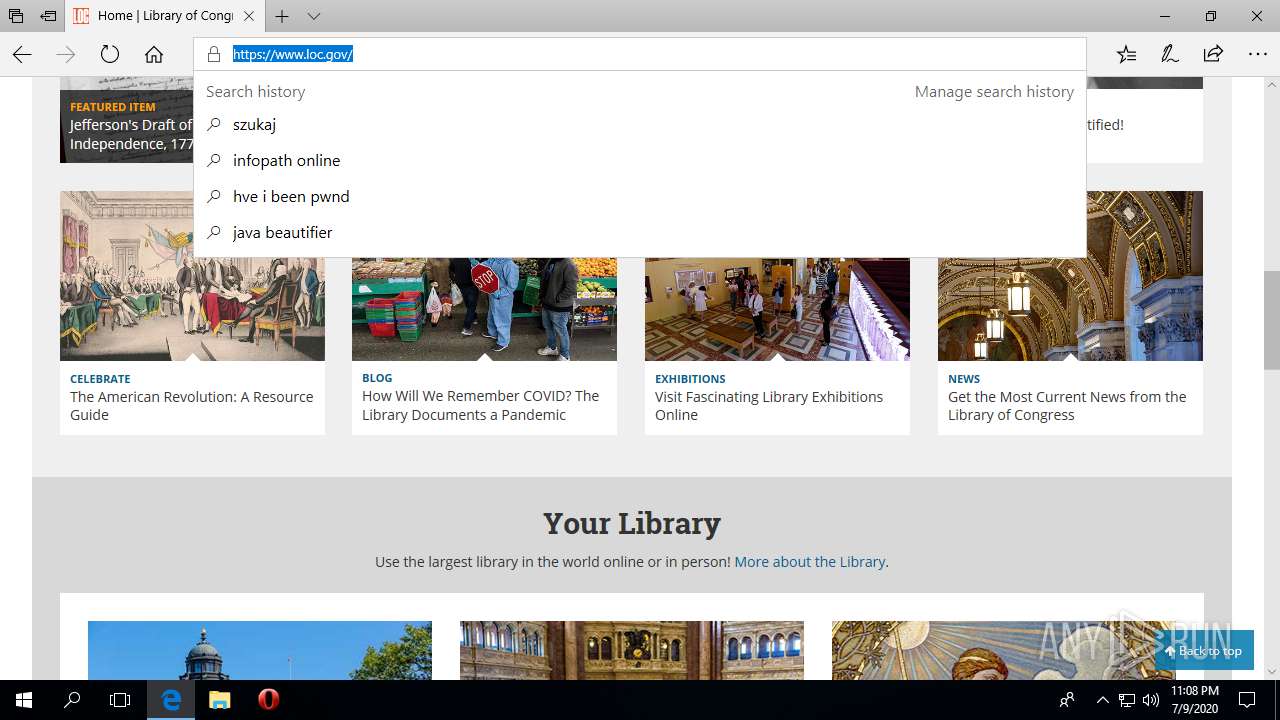Open Visit Fascinating Library Exhibitions Online
This screenshot has height=720, width=1280.
pyautogui.click(x=769, y=406)
